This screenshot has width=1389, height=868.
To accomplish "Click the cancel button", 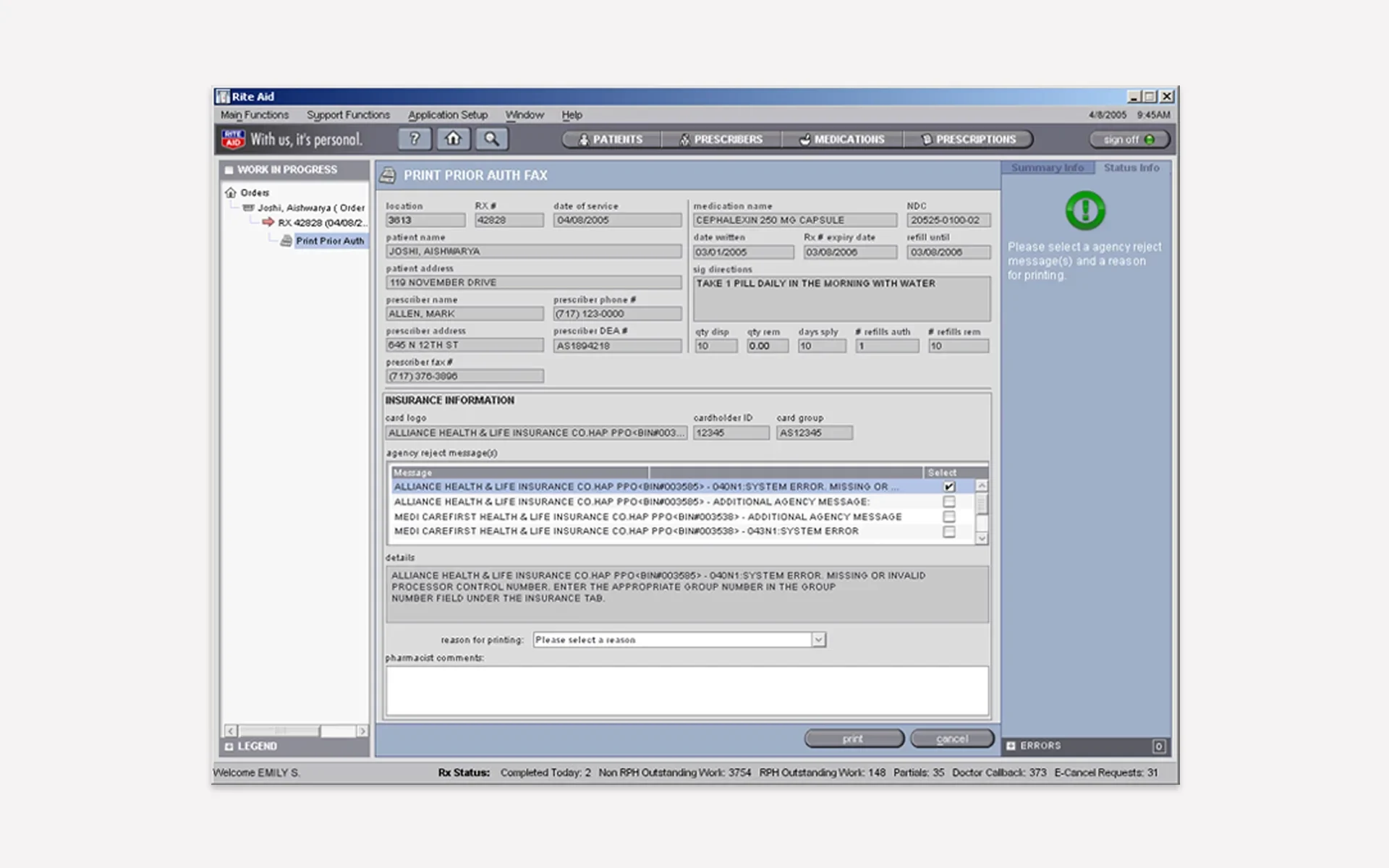I will [x=952, y=739].
